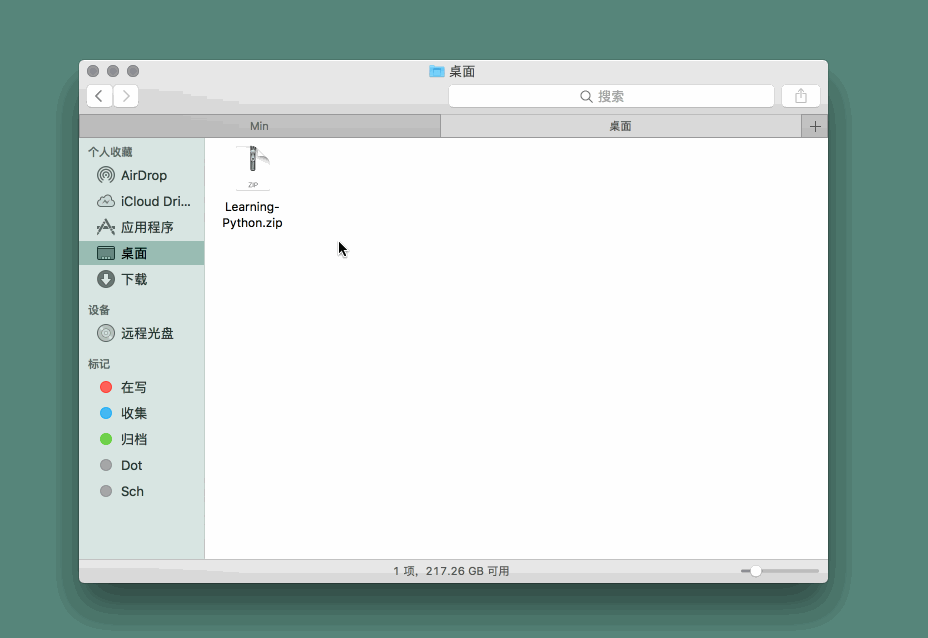Image resolution: width=928 pixels, height=638 pixels.
Task: Click the 个人收藏 section header
Action: [x=110, y=152]
